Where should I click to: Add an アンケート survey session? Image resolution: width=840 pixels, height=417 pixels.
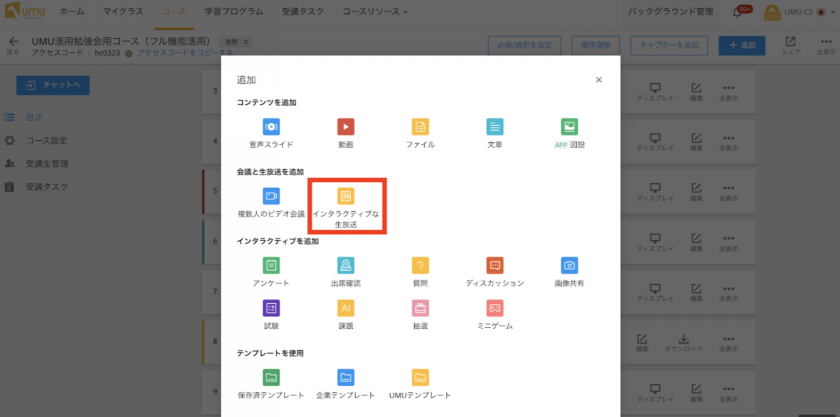271,265
